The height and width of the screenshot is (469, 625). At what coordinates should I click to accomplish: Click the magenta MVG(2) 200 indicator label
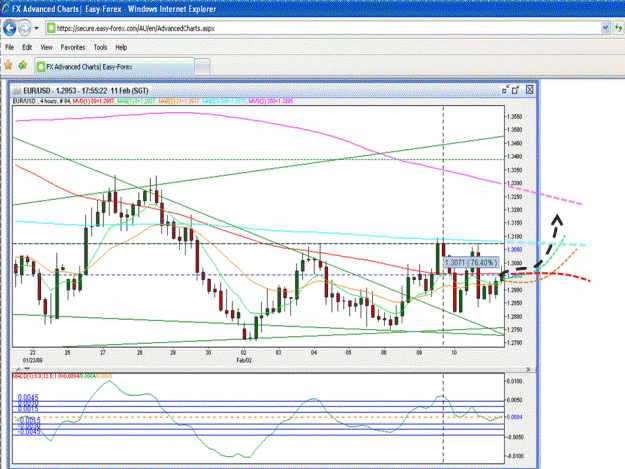pyautogui.click(x=271, y=101)
